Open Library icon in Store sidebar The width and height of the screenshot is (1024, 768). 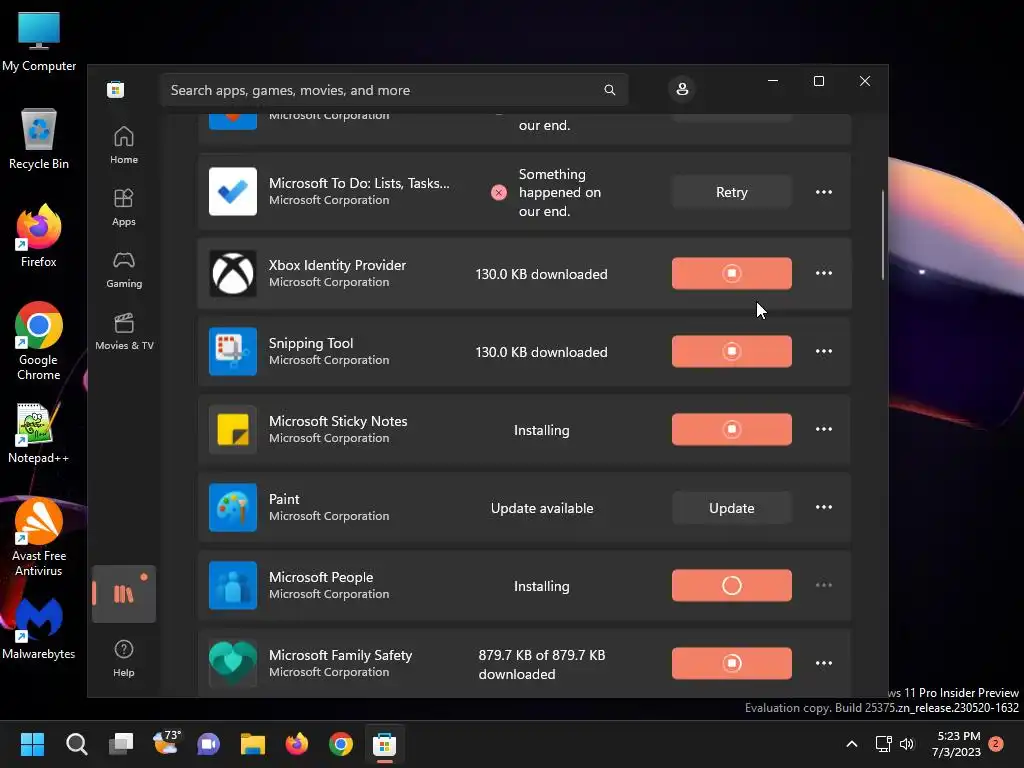[123, 594]
